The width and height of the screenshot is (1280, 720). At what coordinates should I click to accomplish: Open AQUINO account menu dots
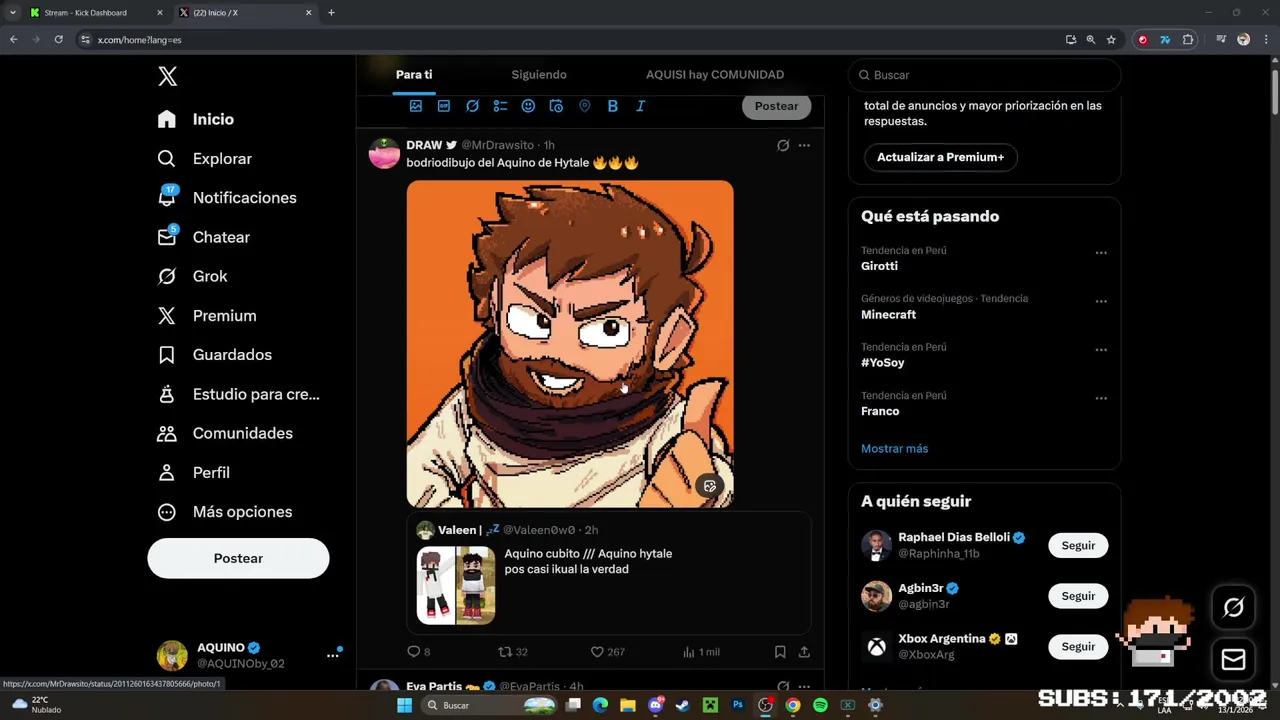tap(332, 656)
